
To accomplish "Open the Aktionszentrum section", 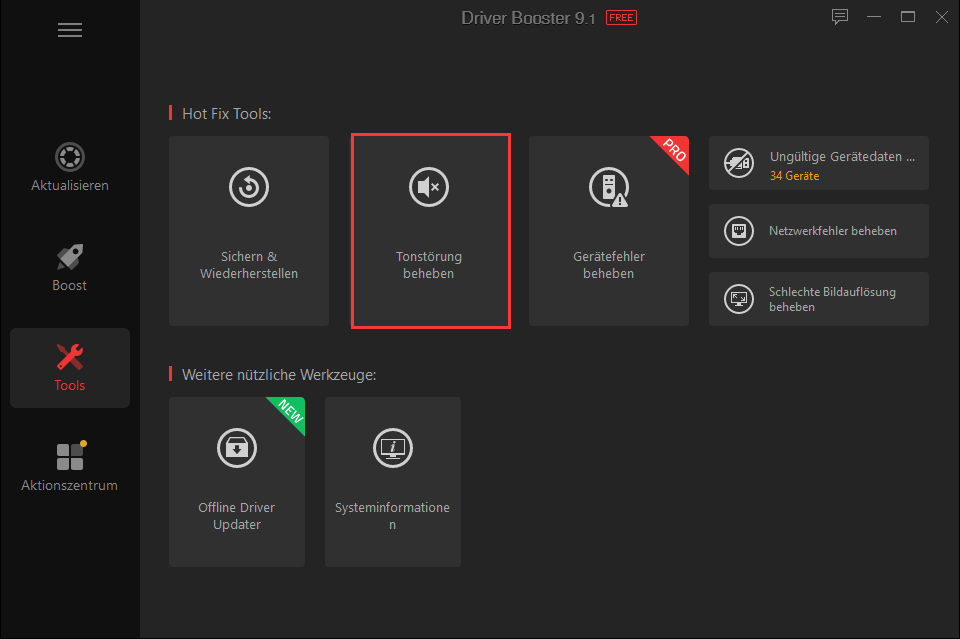I will 70,468.
